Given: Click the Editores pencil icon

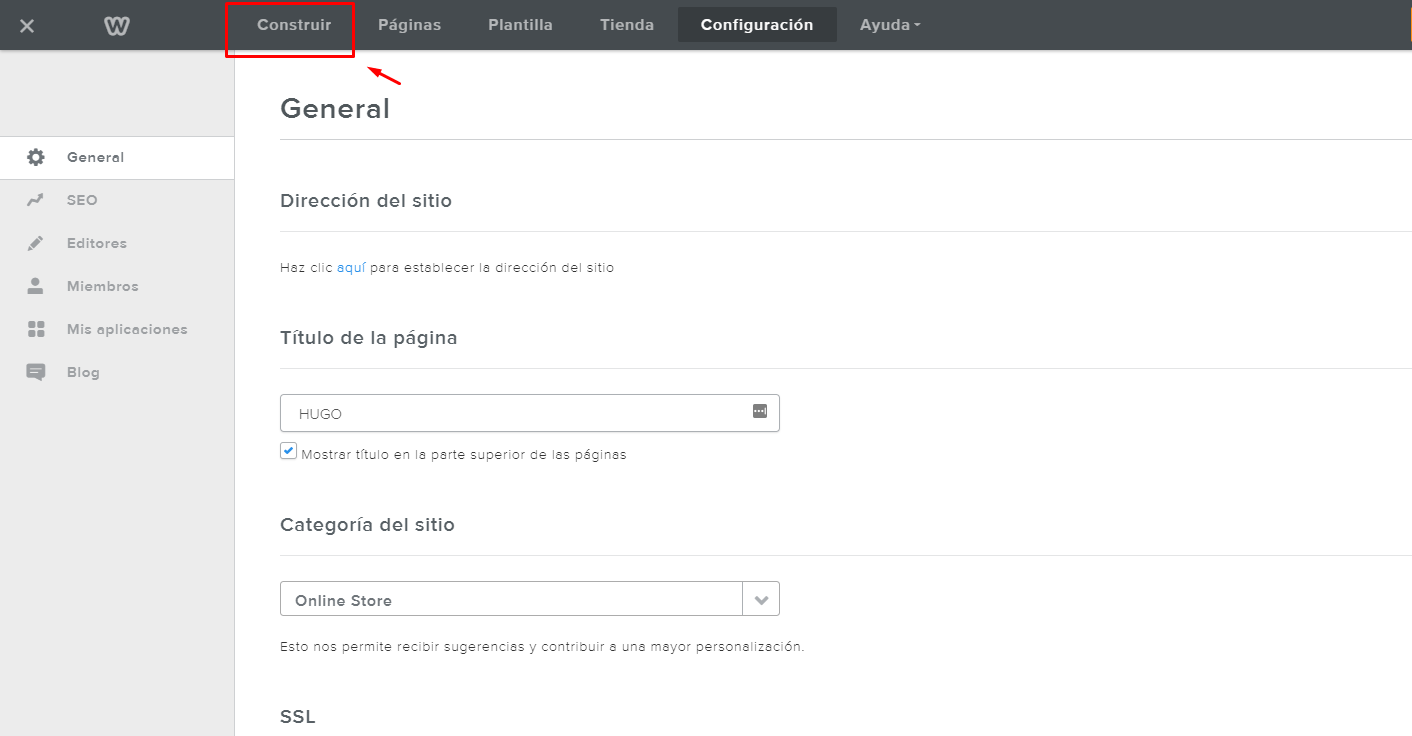Looking at the screenshot, I should click(x=36, y=243).
